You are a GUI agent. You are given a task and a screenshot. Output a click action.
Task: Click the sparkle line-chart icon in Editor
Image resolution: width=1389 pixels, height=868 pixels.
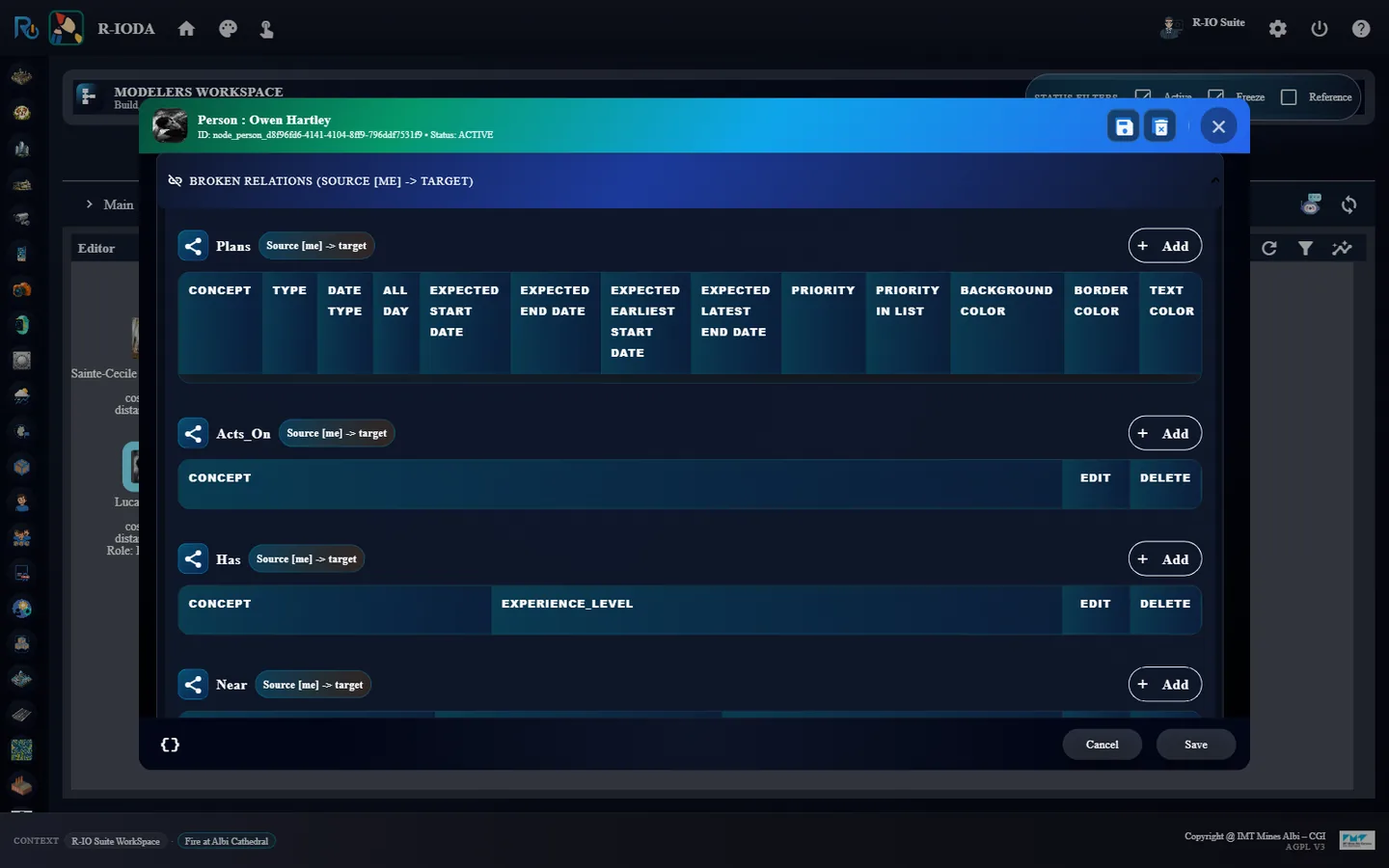pos(1342,248)
